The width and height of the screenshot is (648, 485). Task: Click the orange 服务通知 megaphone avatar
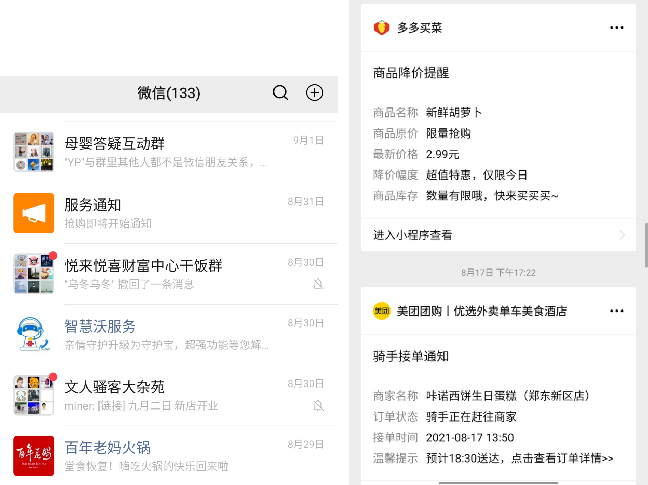pyautogui.click(x=33, y=213)
